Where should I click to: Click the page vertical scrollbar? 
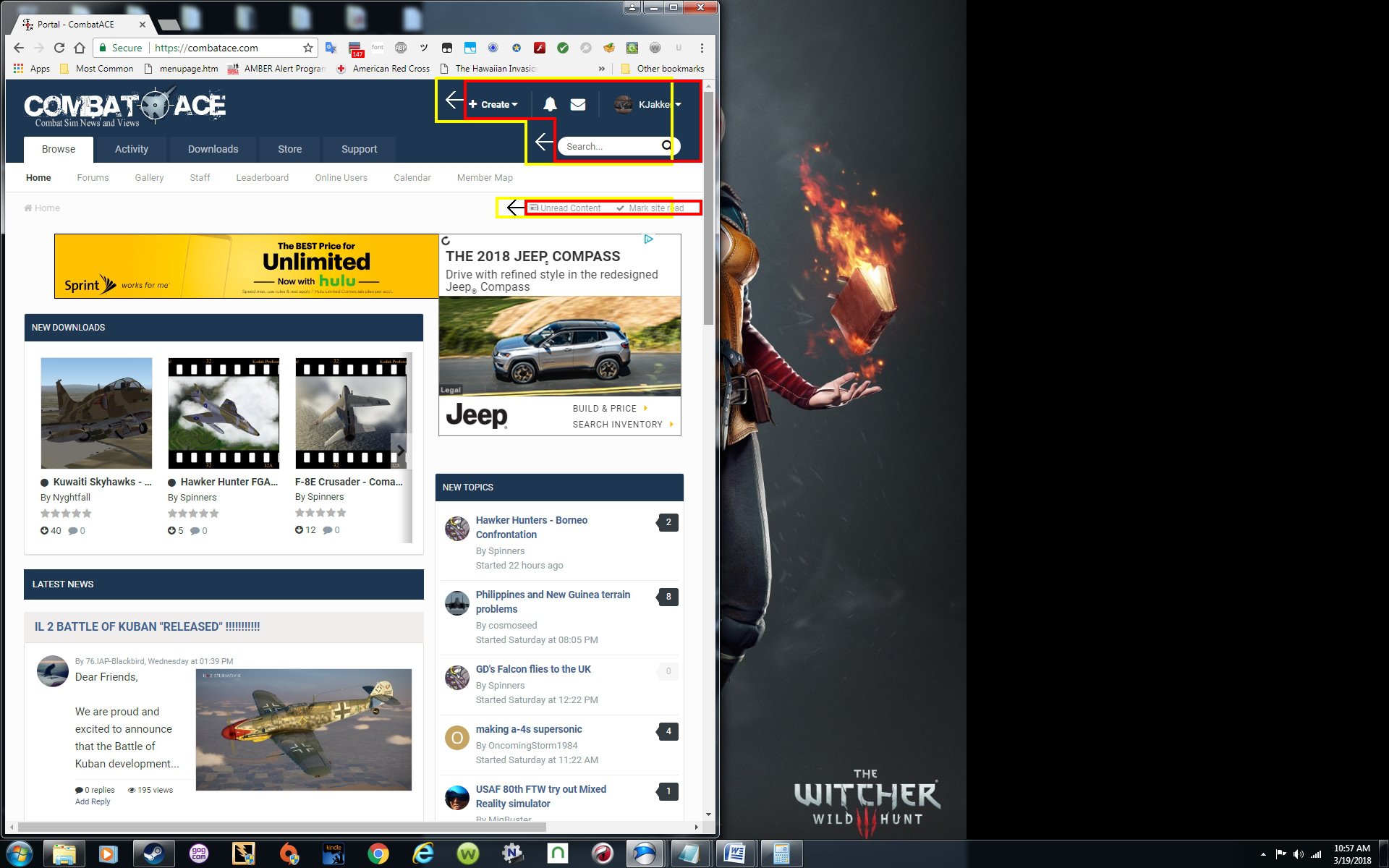pos(708,208)
